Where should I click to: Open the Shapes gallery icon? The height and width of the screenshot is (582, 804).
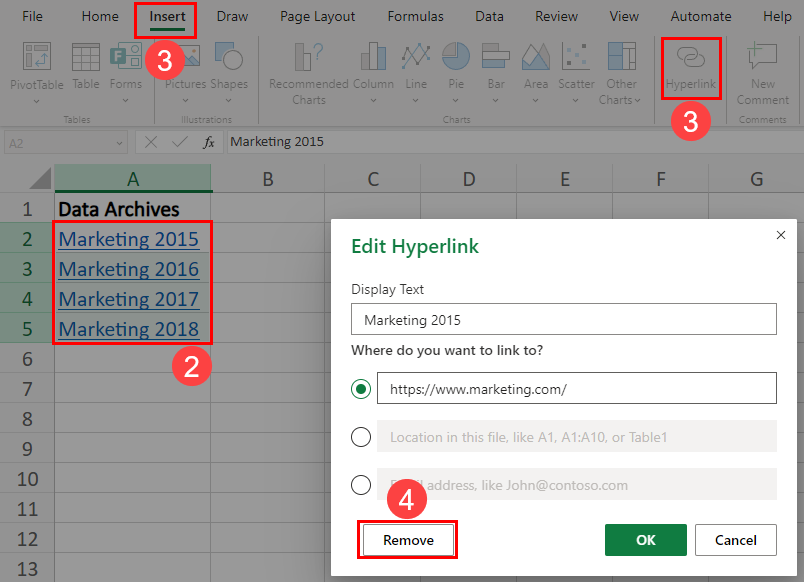coord(229,56)
